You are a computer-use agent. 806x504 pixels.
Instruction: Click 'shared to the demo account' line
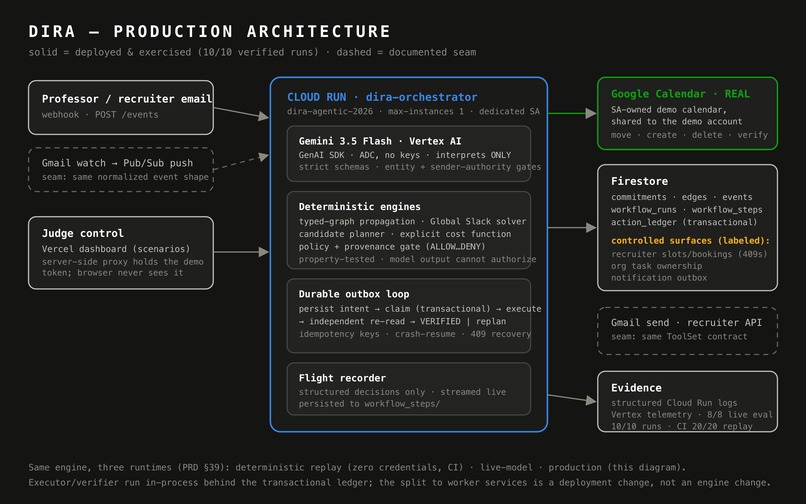(x=676, y=121)
